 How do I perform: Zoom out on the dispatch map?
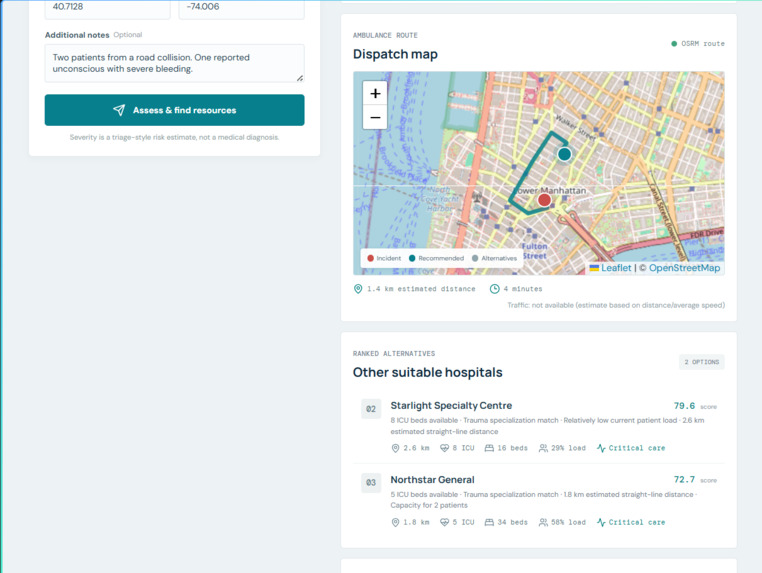[375, 118]
